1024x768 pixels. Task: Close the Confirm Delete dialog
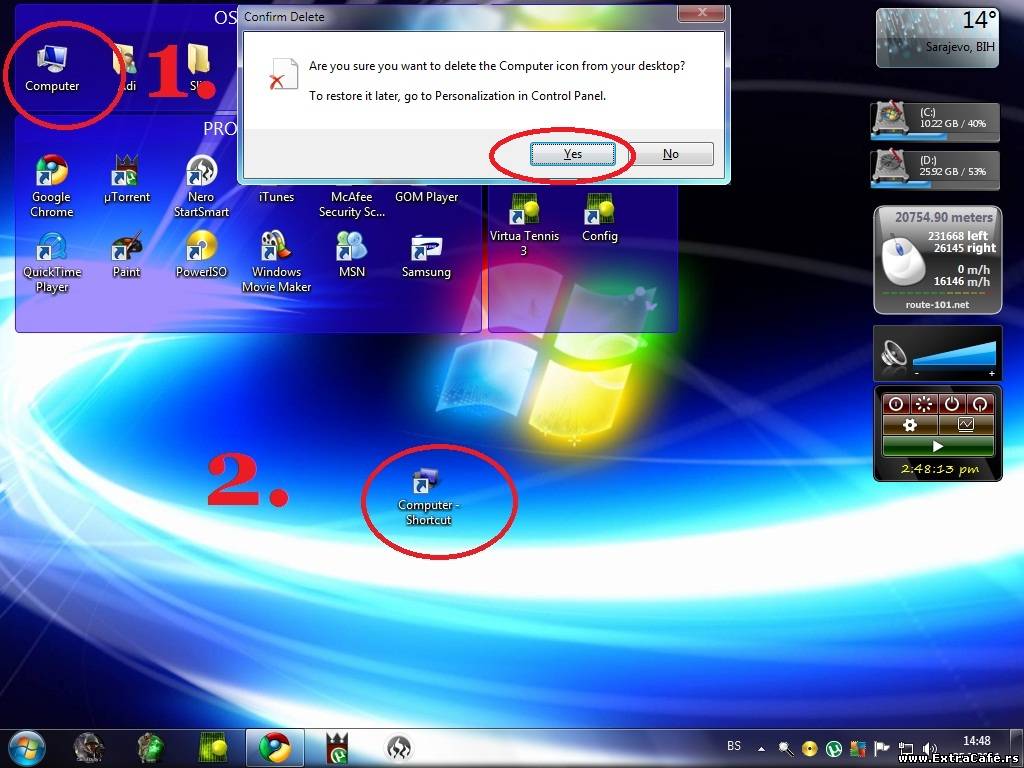pyautogui.click(x=702, y=12)
